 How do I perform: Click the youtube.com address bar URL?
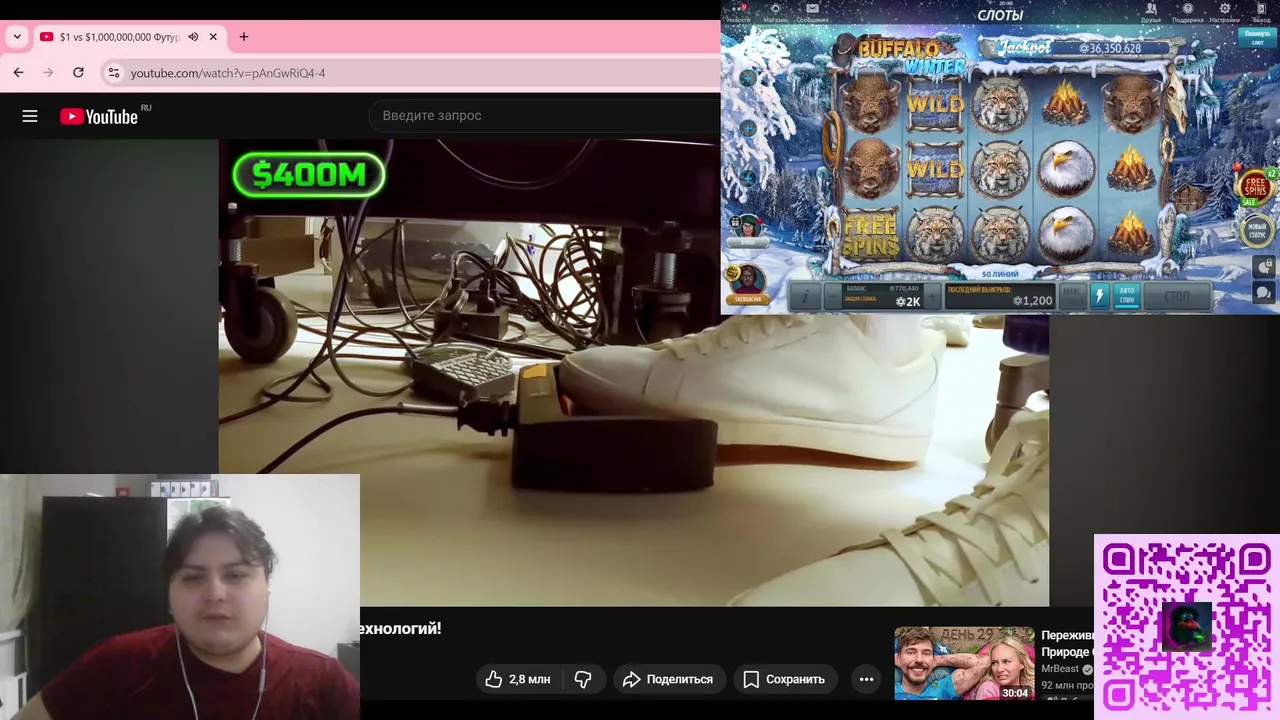tap(228, 73)
